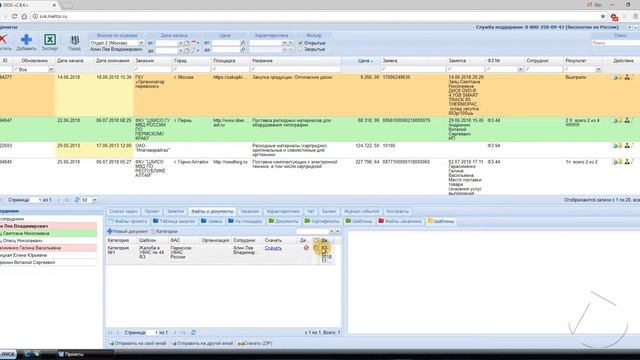The image size is (640, 360).
Task: Open the documents search box dropdown arrow
Action: [x=338, y=231]
